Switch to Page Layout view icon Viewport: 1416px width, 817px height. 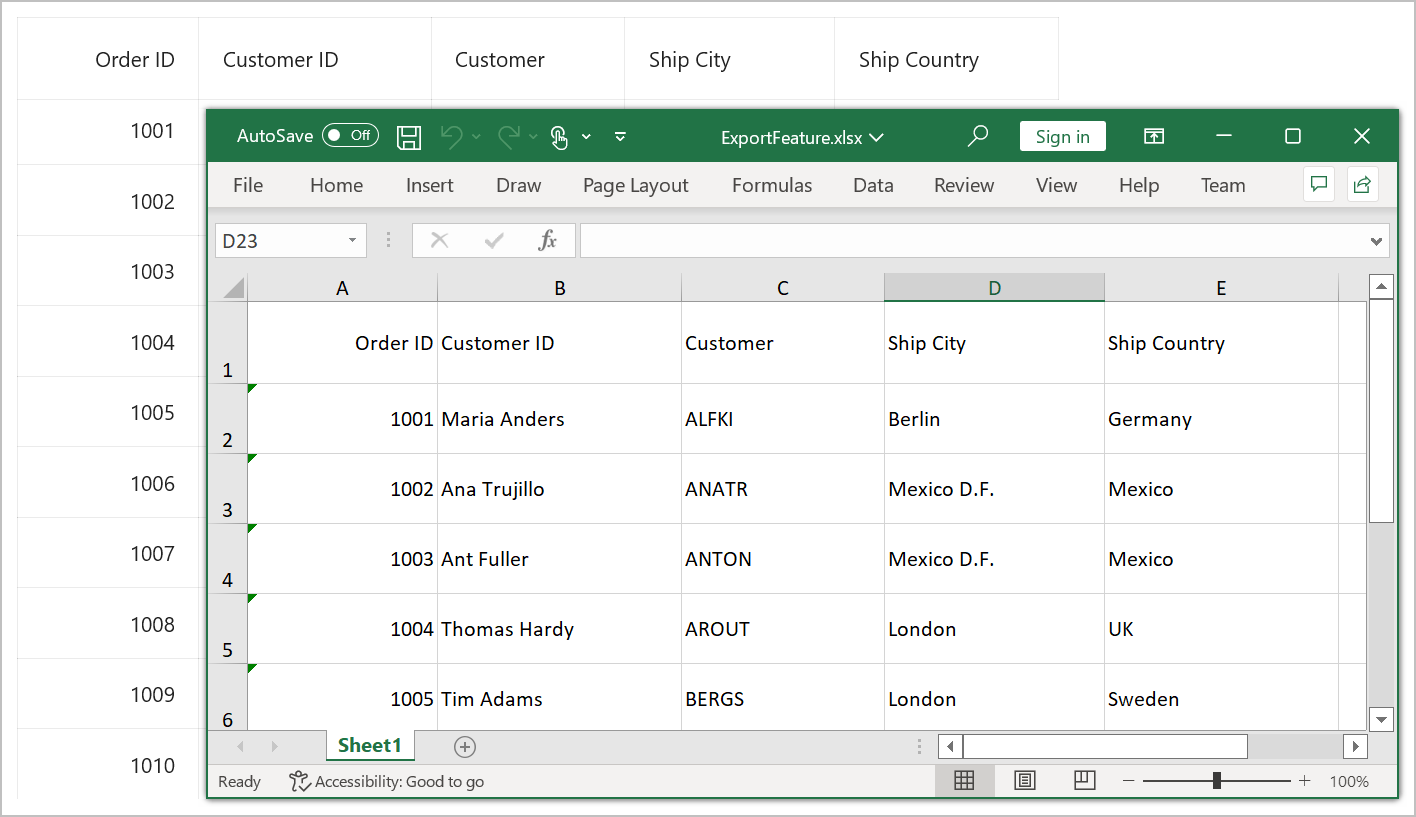pyautogui.click(x=1025, y=781)
